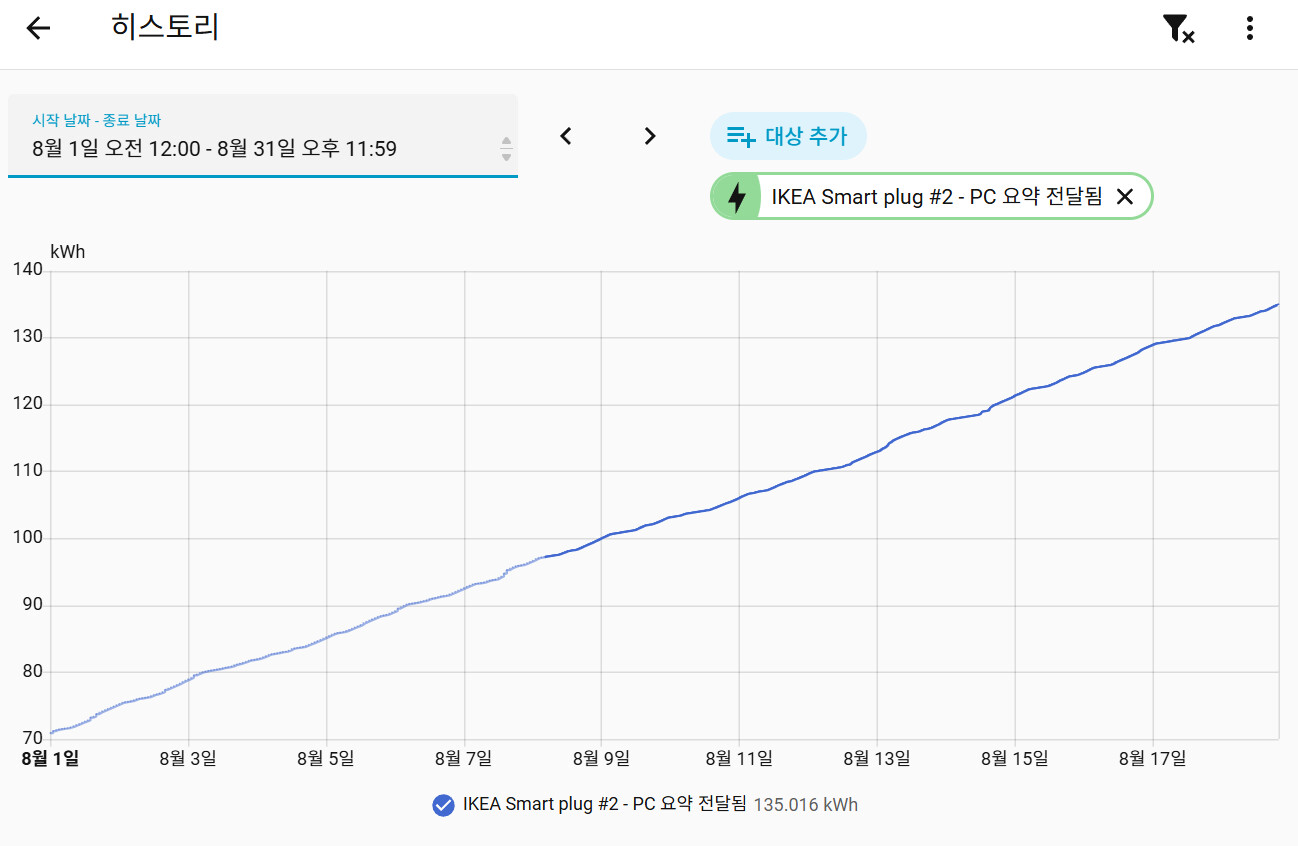Click the 8월 9일 axis label
This screenshot has width=1298, height=846.
(602, 758)
